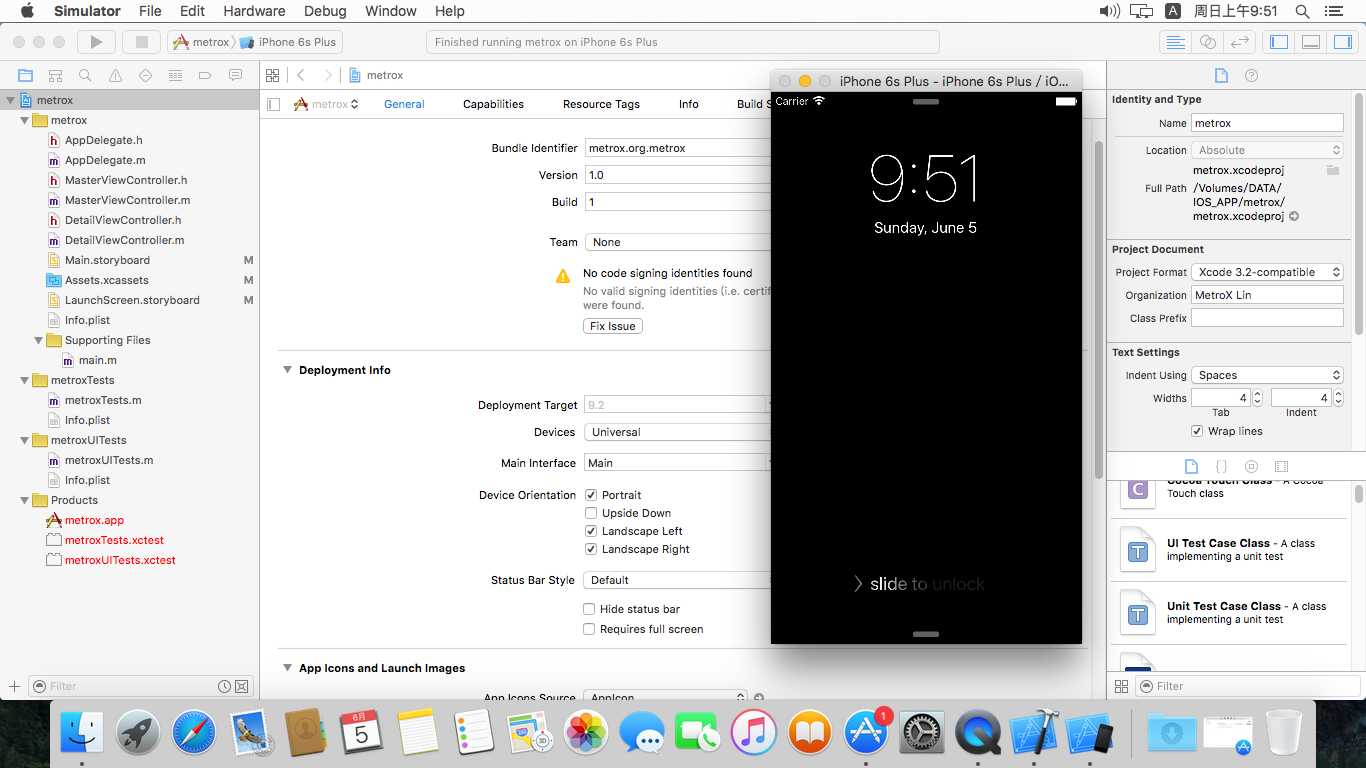
Task: Toggle the Utilities pane visibility button
Action: pos(1342,42)
